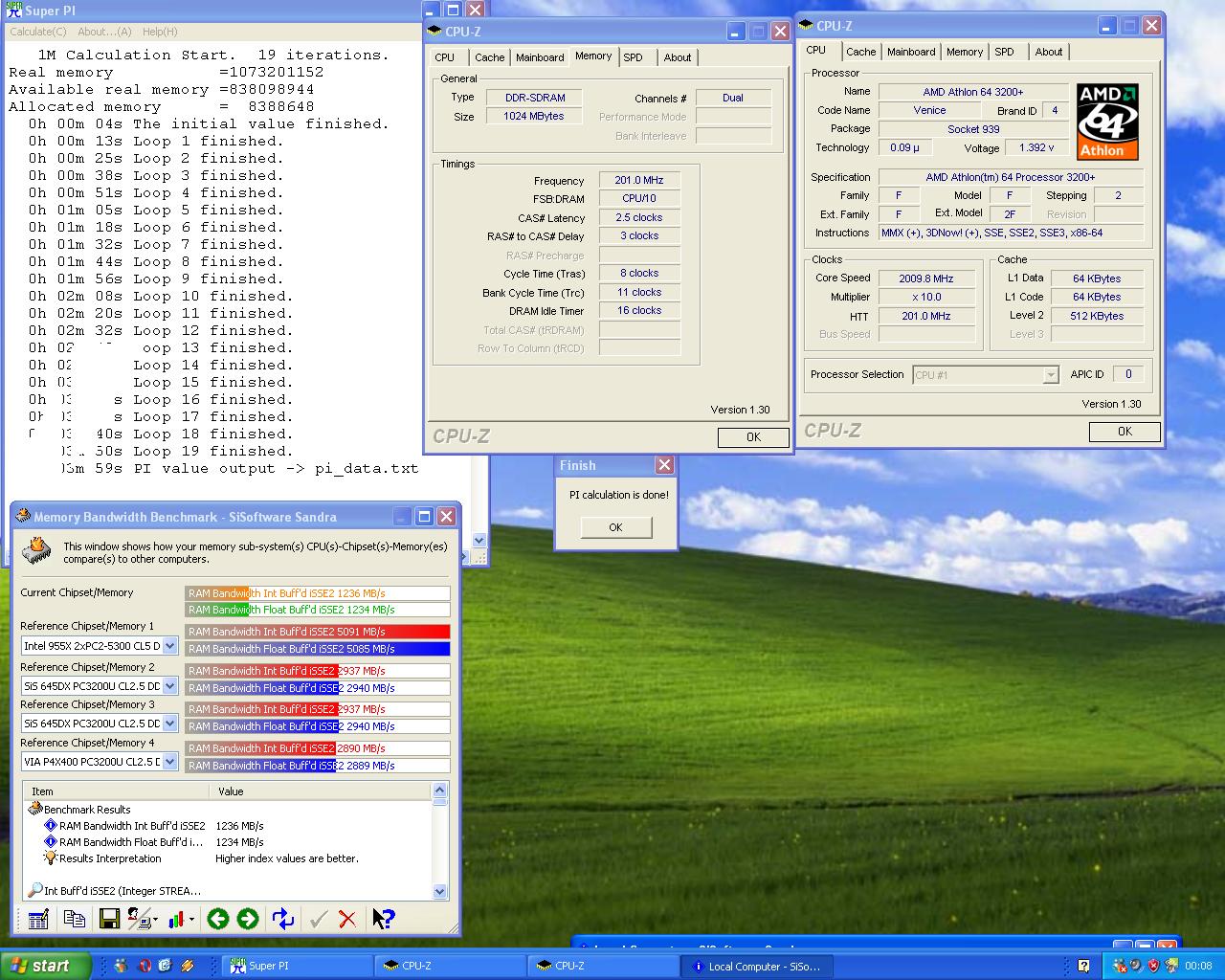Click the Item column header in Sandra

116,791
